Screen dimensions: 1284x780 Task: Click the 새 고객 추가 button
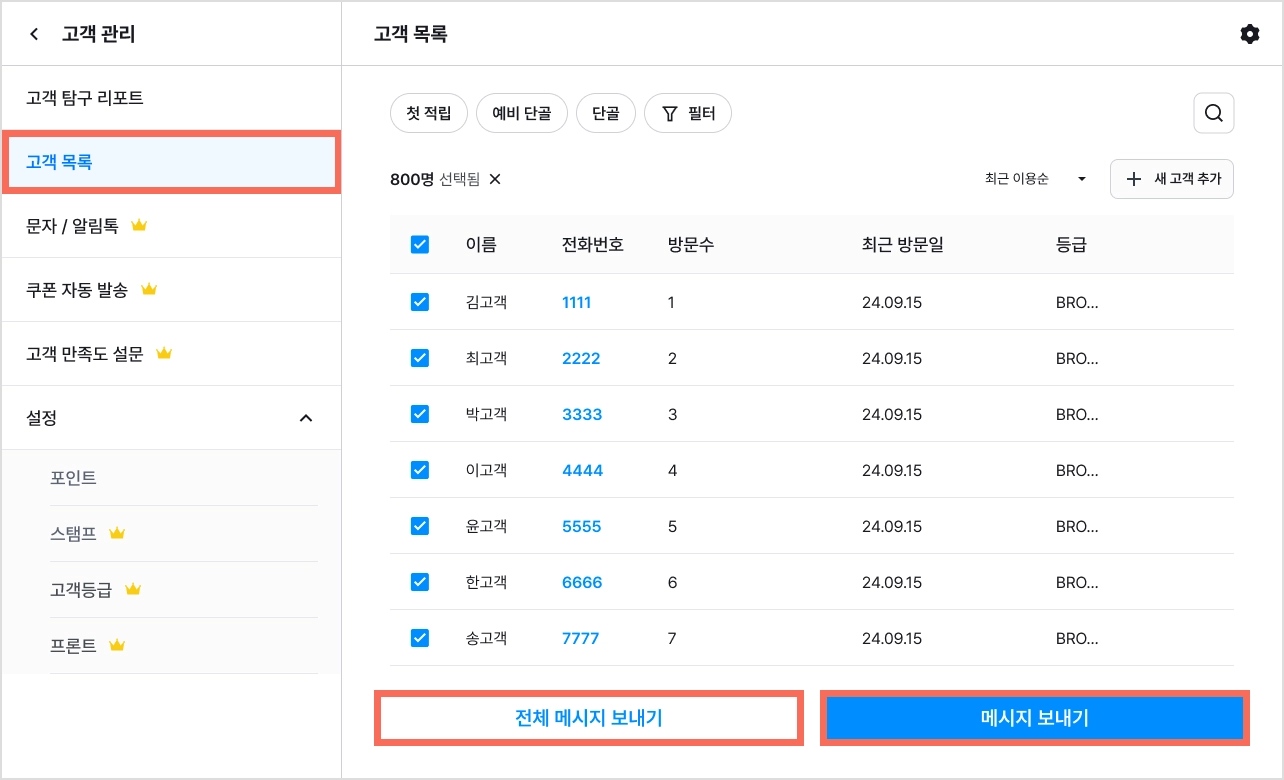click(x=1172, y=179)
